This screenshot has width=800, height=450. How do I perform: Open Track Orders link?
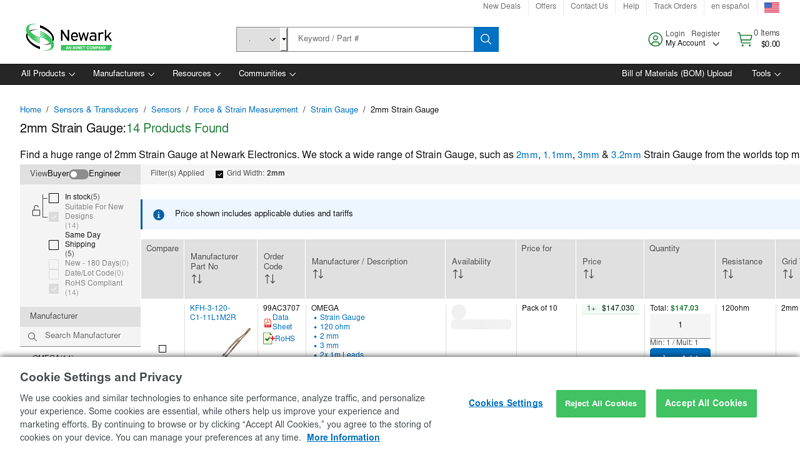675,6
